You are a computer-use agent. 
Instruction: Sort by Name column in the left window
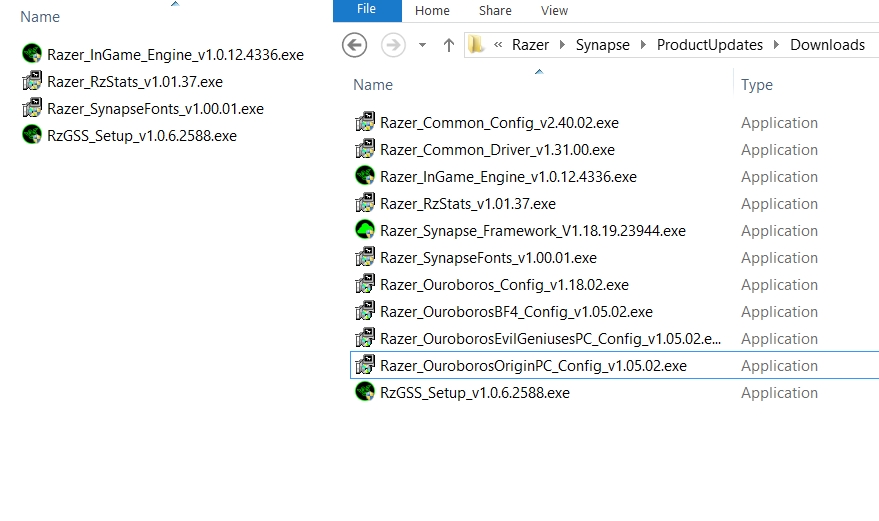click(x=40, y=17)
